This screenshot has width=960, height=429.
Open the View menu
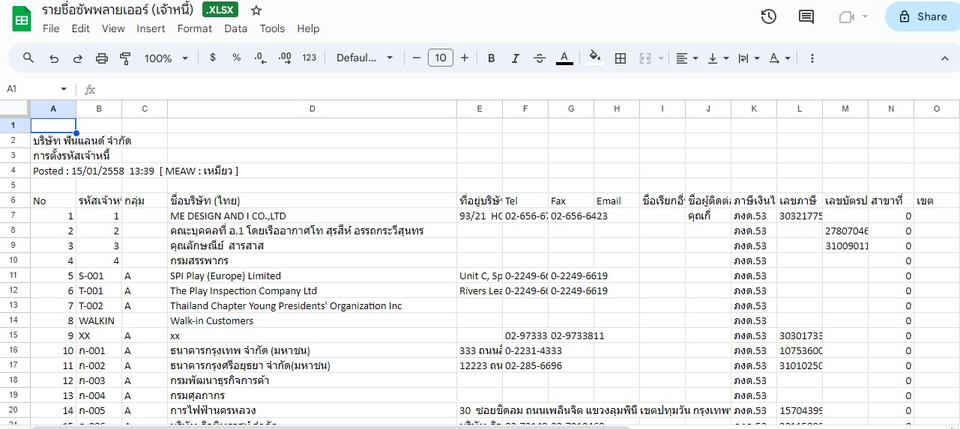pyautogui.click(x=113, y=28)
